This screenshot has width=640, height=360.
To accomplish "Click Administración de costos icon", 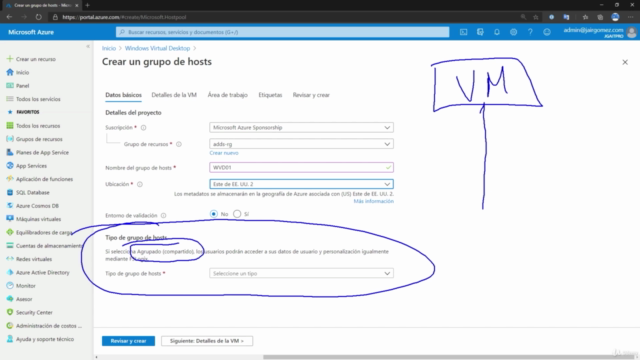I will coord(10,326).
